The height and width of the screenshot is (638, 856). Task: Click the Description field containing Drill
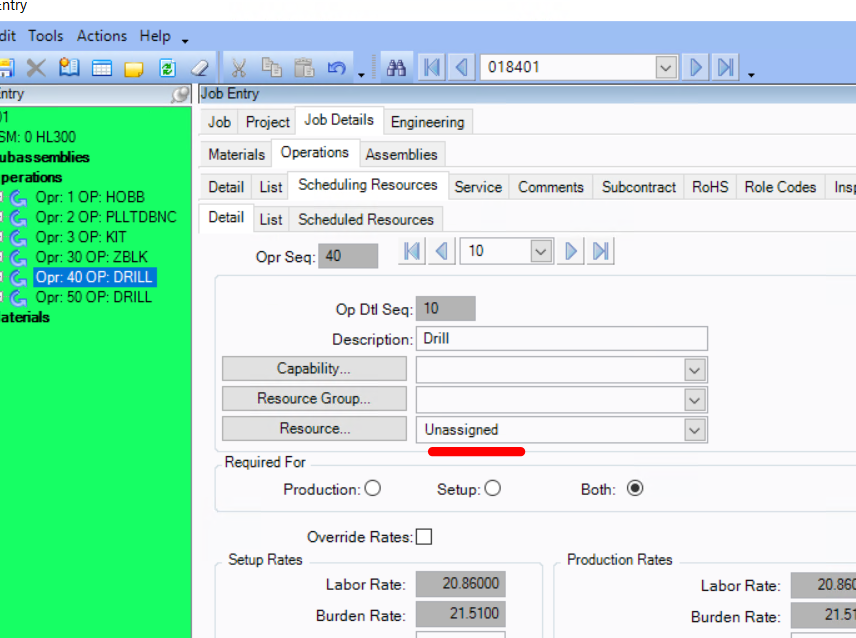(x=562, y=338)
